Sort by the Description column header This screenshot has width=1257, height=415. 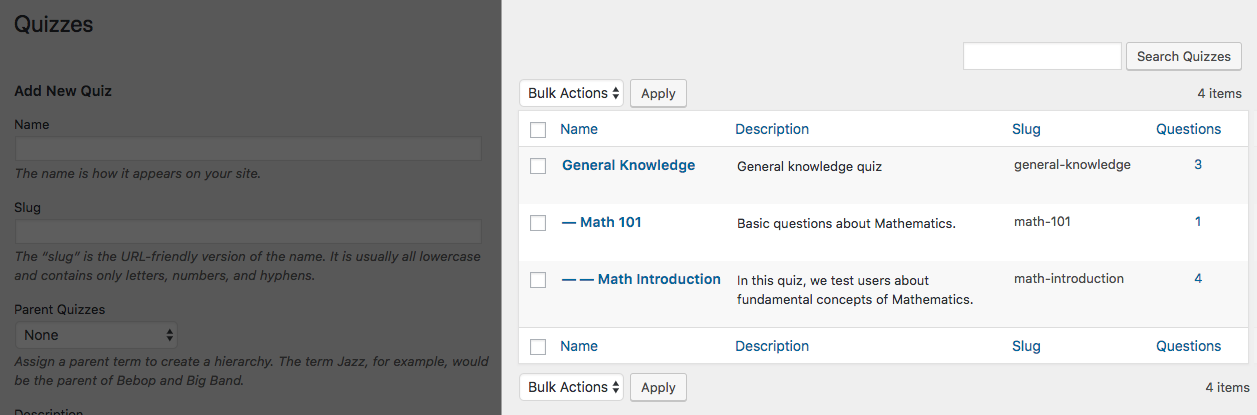pos(772,129)
